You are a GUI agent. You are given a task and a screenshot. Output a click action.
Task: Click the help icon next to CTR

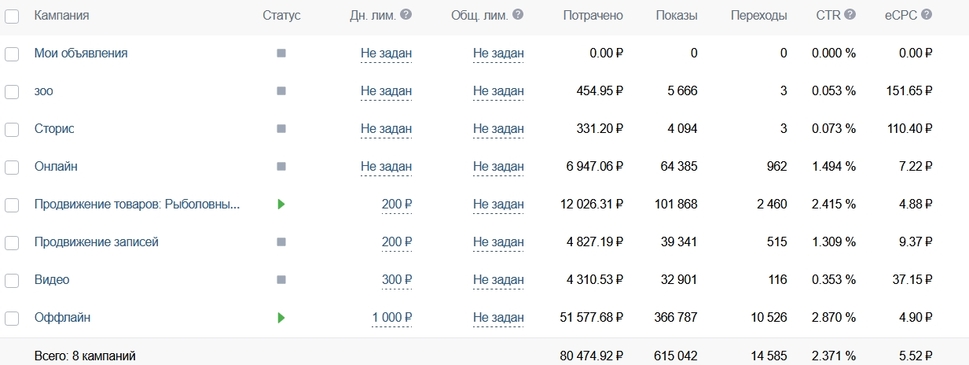click(x=850, y=15)
